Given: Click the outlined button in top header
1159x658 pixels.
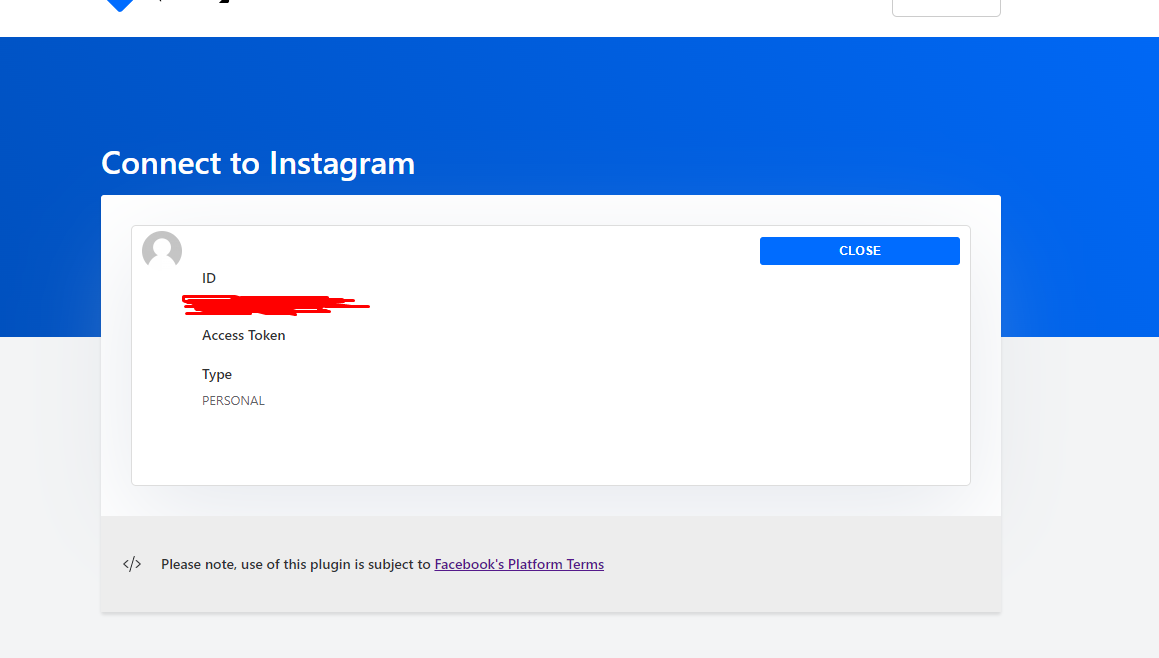Looking at the screenshot, I should pyautogui.click(x=946, y=7).
